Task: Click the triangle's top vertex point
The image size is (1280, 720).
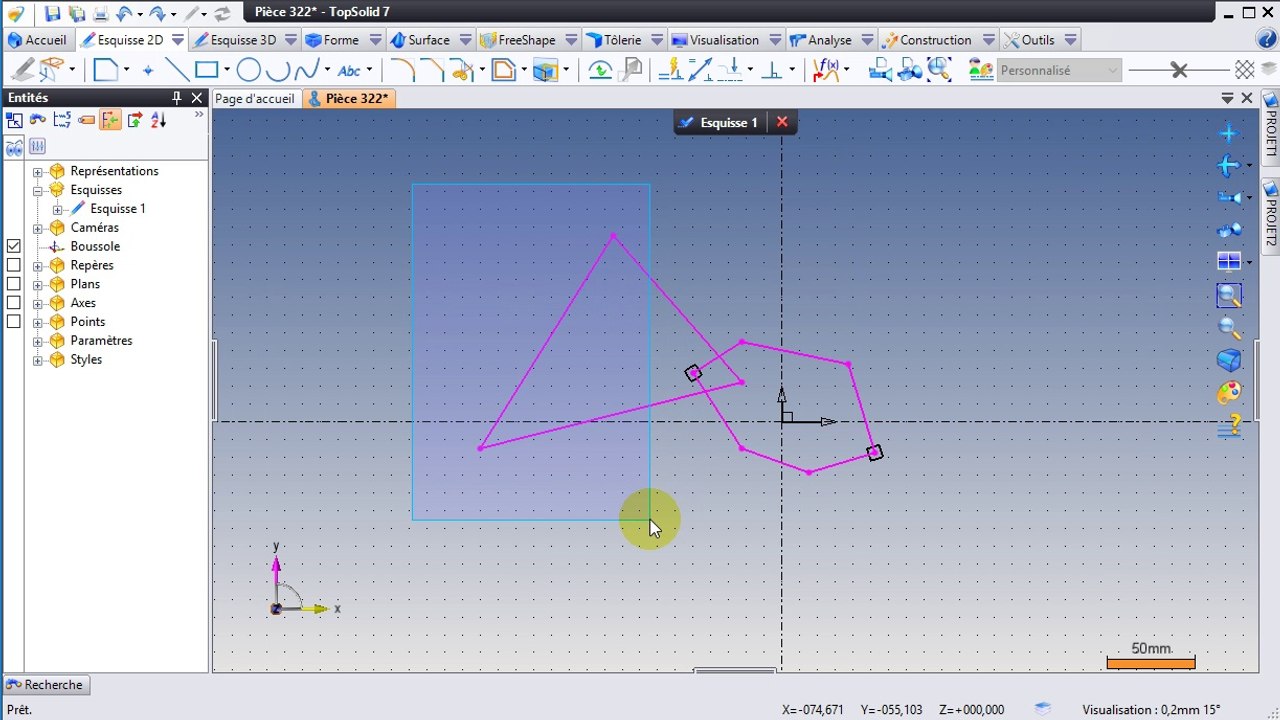Action: (613, 236)
